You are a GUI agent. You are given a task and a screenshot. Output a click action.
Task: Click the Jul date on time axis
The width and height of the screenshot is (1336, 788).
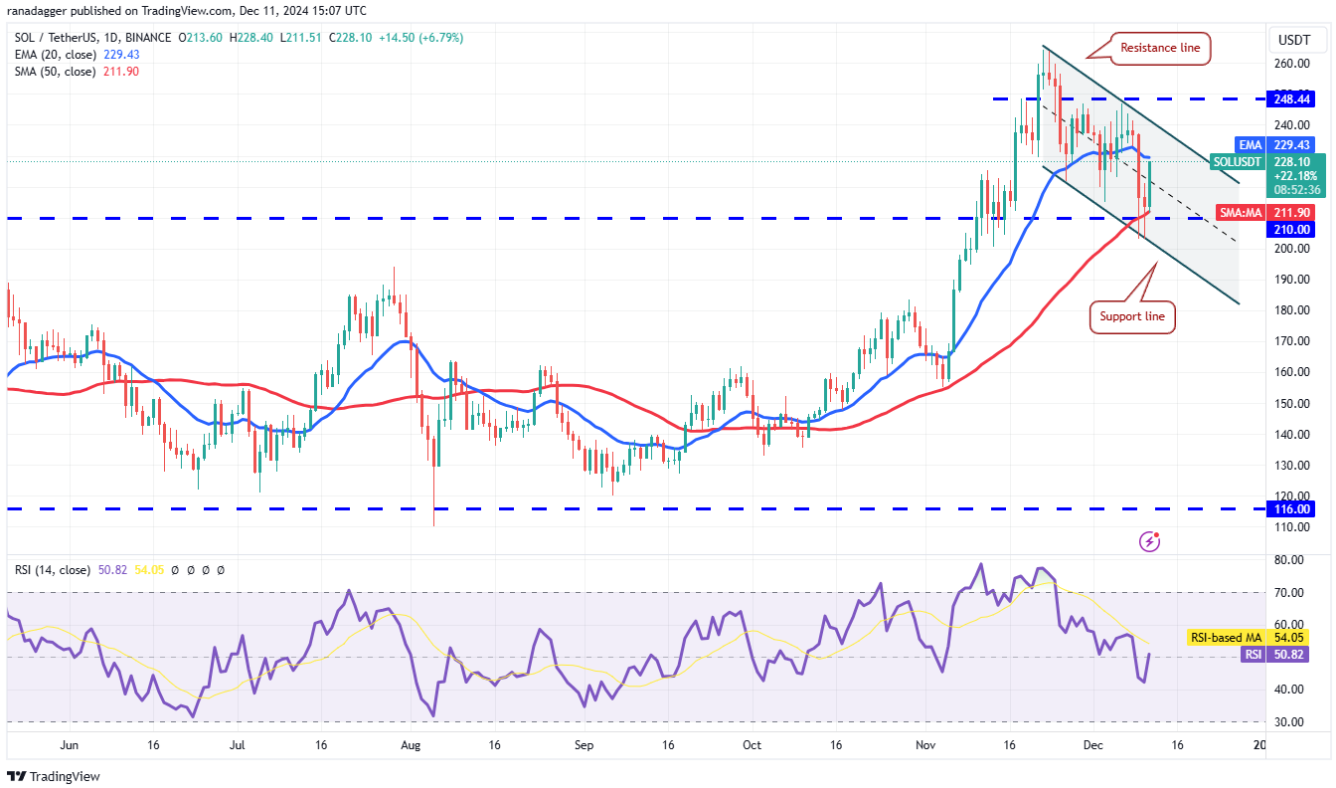tap(237, 745)
